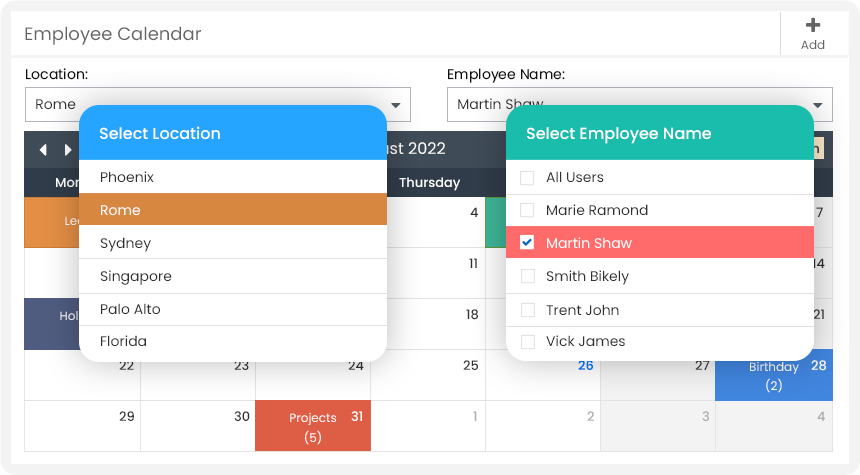Expand the Employee Name dropdown arrow
This screenshot has width=860, height=475.
point(819,104)
